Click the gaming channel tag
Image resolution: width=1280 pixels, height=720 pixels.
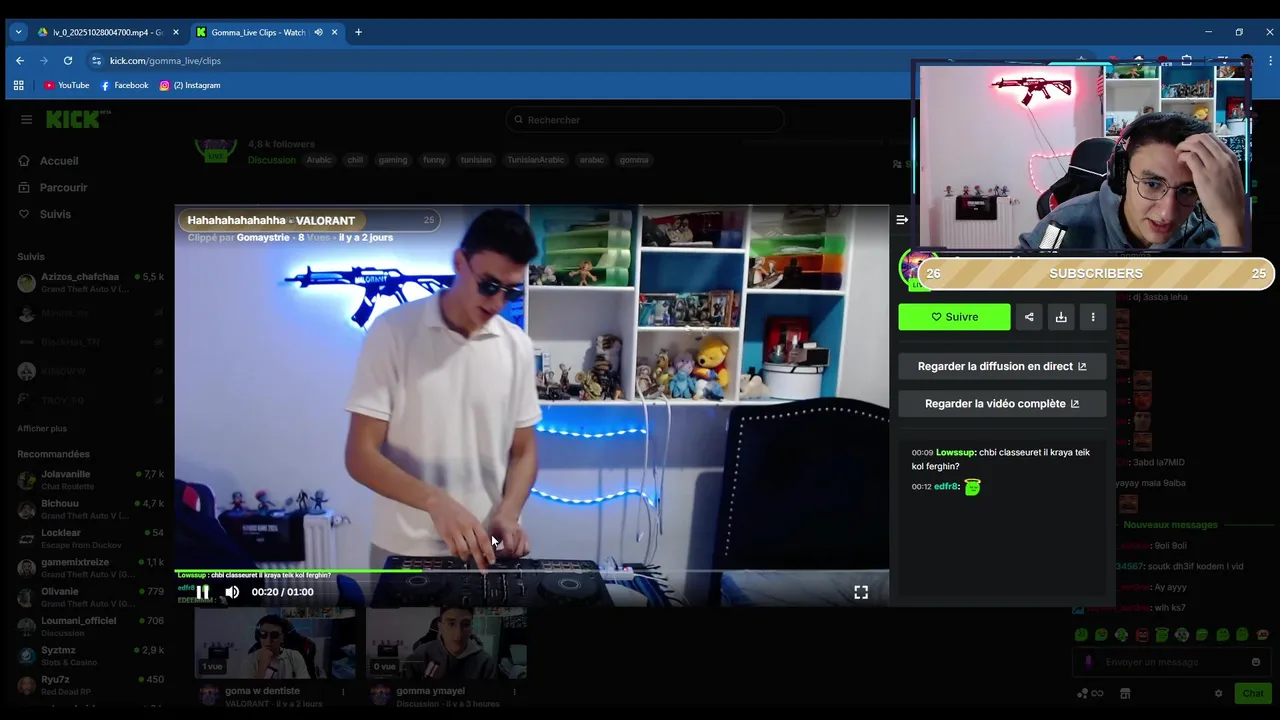tap(393, 160)
